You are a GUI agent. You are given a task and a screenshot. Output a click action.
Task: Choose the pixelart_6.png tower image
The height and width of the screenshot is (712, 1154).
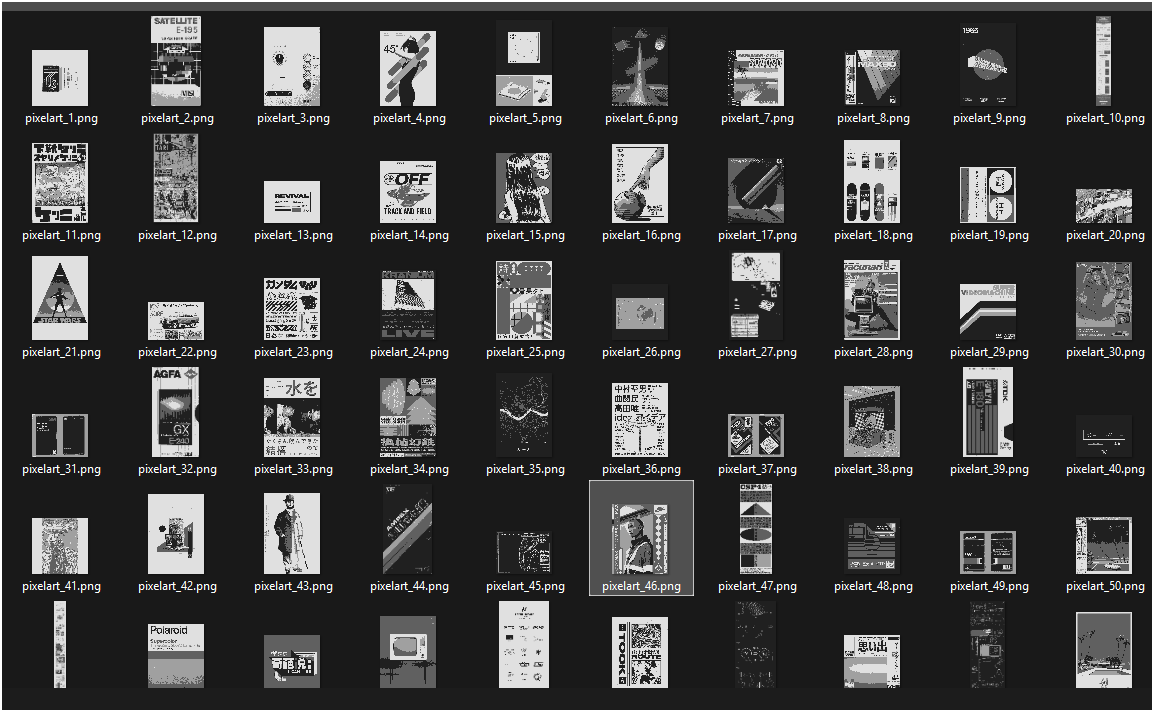tap(640, 66)
